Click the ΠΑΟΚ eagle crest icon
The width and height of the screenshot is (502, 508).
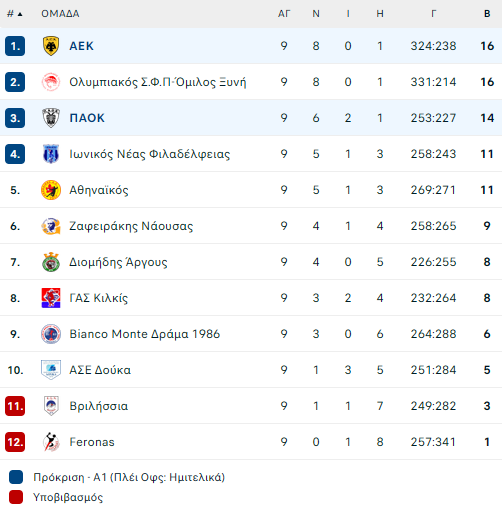[51, 118]
